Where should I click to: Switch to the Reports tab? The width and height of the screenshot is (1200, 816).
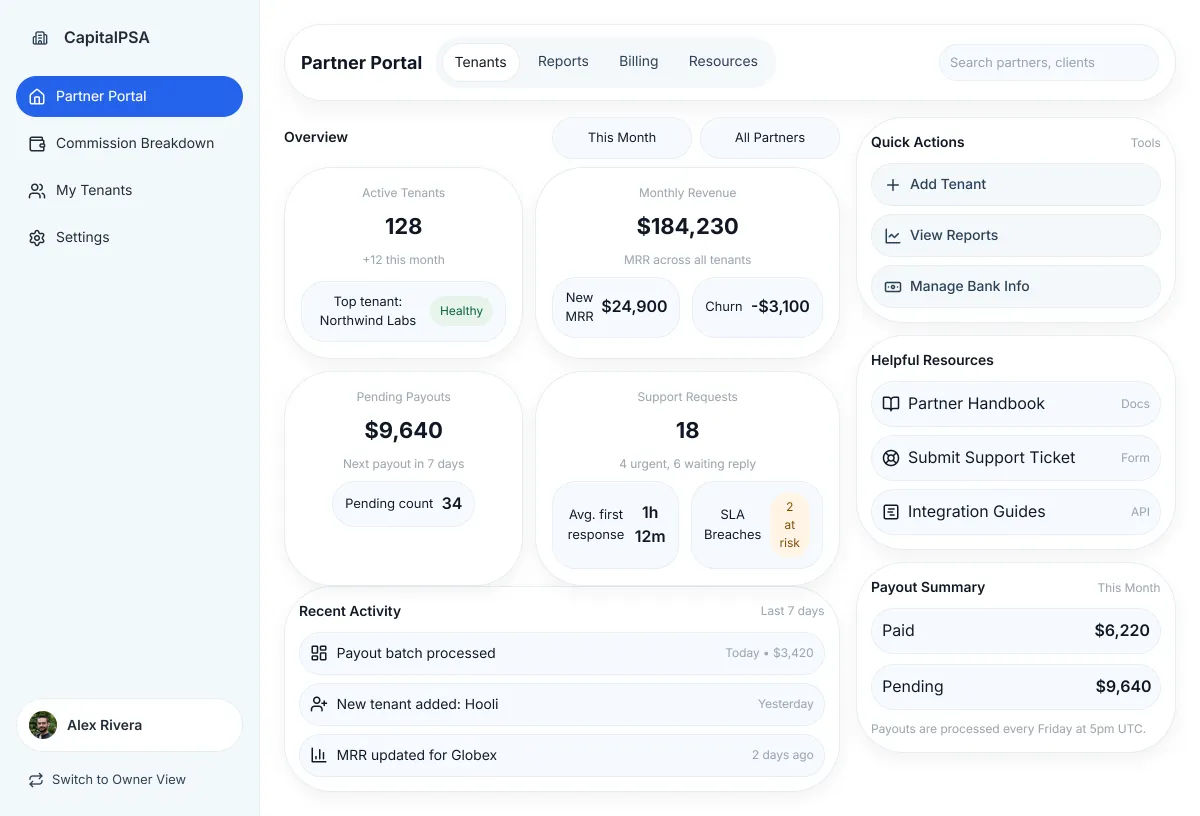(x=563, y=61)
